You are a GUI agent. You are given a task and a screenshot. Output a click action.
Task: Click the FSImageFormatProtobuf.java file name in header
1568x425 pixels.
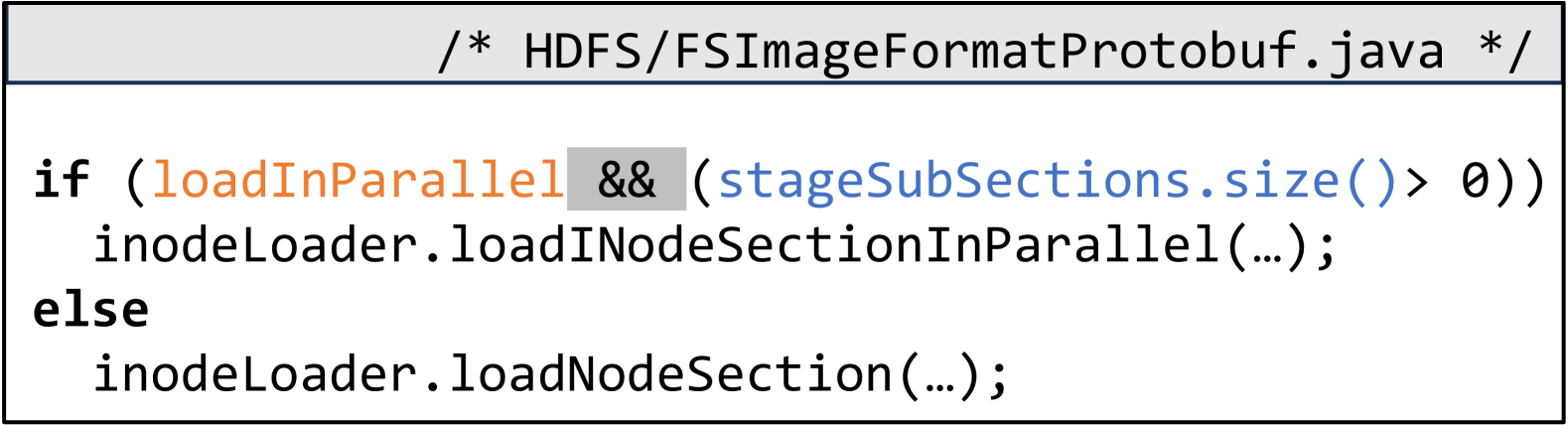pos(1059,52)
